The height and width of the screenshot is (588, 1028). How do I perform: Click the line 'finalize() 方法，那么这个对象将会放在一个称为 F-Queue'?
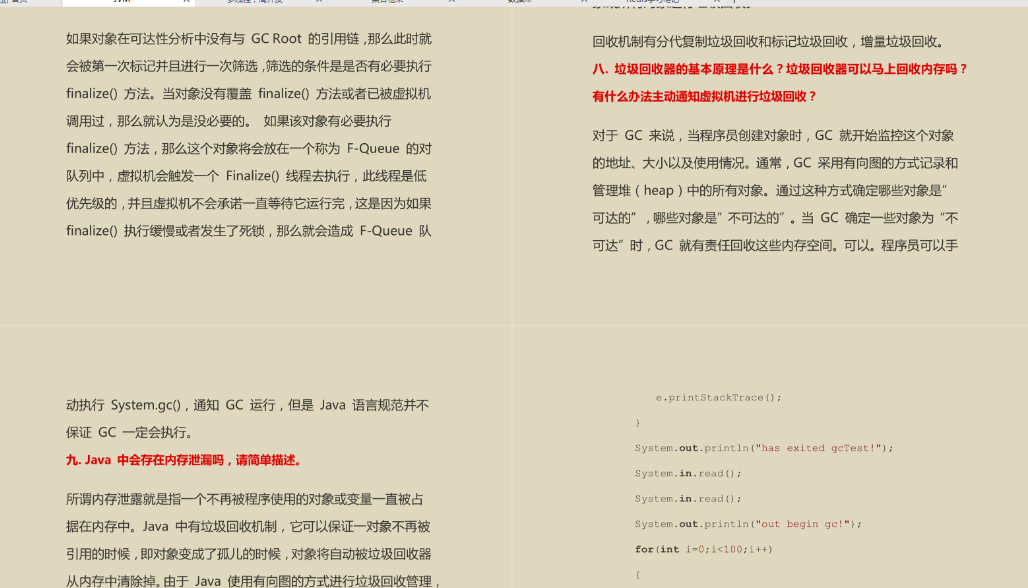[x=248, y=149]
